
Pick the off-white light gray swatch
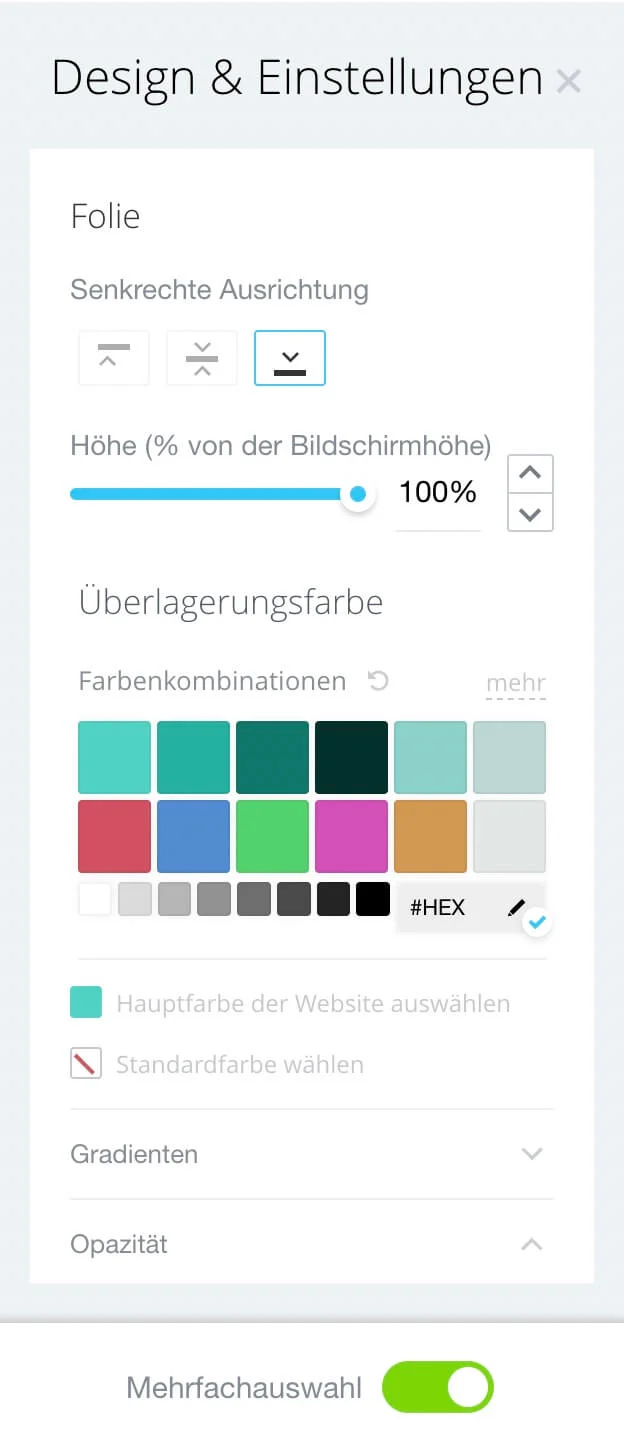[509, 836]
